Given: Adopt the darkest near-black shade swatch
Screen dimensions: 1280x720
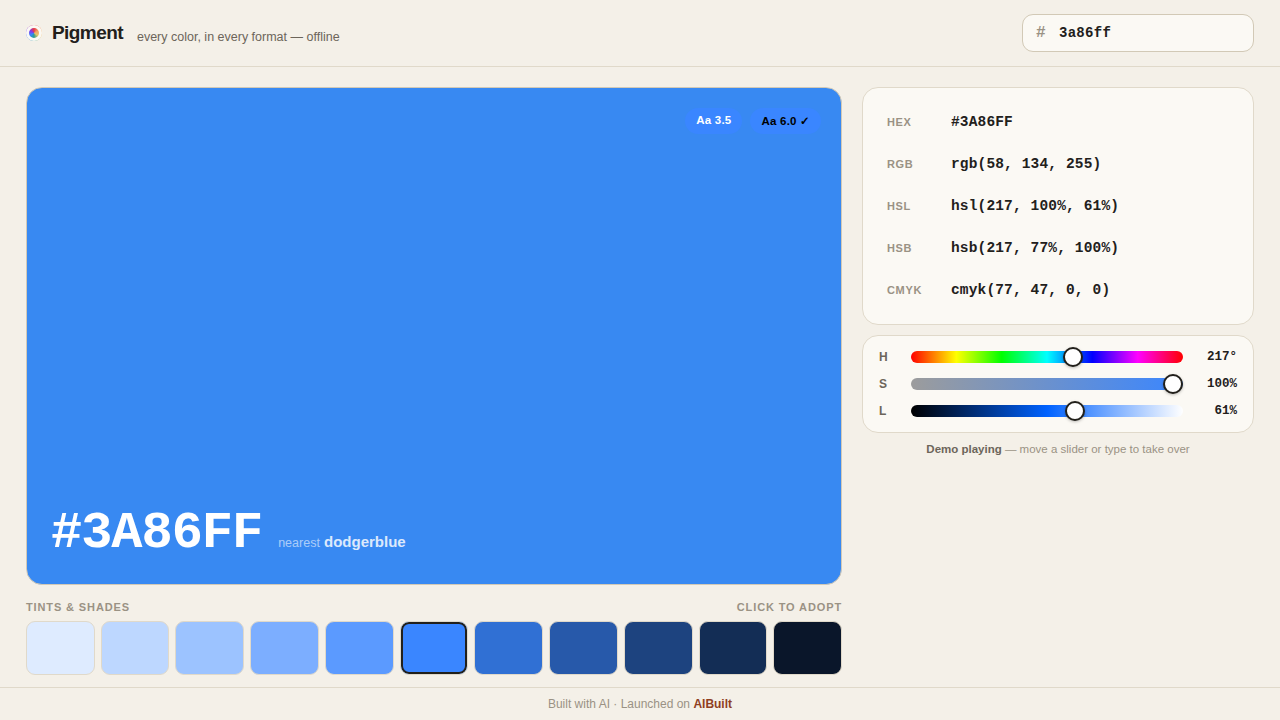Looking at the screenshot, I should pyautogui.click(x=807, y=648).
